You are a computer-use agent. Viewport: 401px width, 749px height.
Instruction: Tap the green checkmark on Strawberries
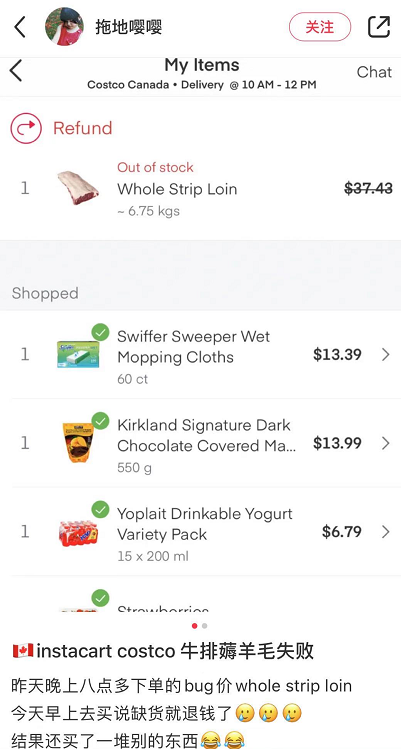[x=100, y=598]
